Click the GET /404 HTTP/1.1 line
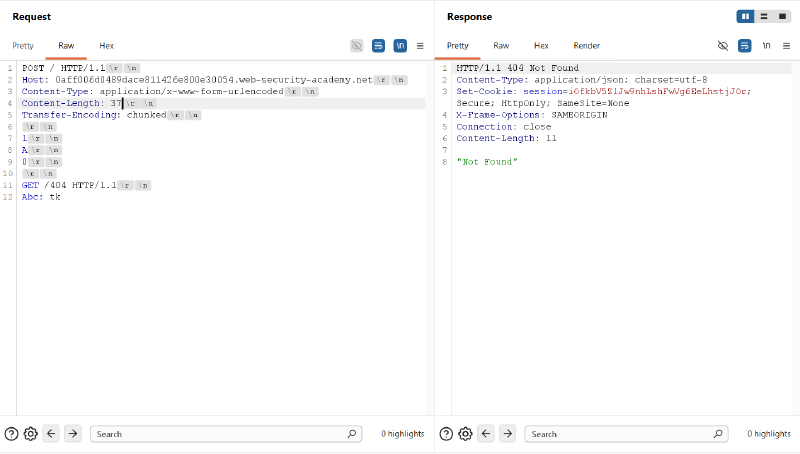Viewport: 800px width, 454px height. click(86, 185)
